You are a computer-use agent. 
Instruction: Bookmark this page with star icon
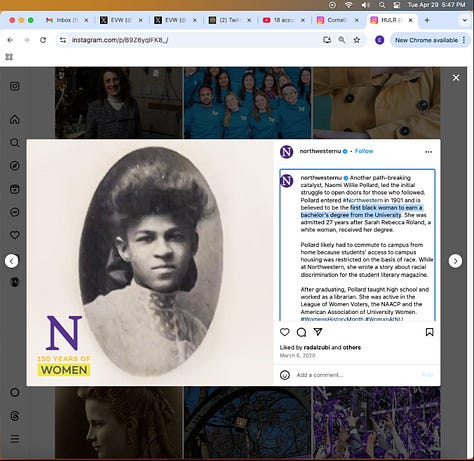357,40
